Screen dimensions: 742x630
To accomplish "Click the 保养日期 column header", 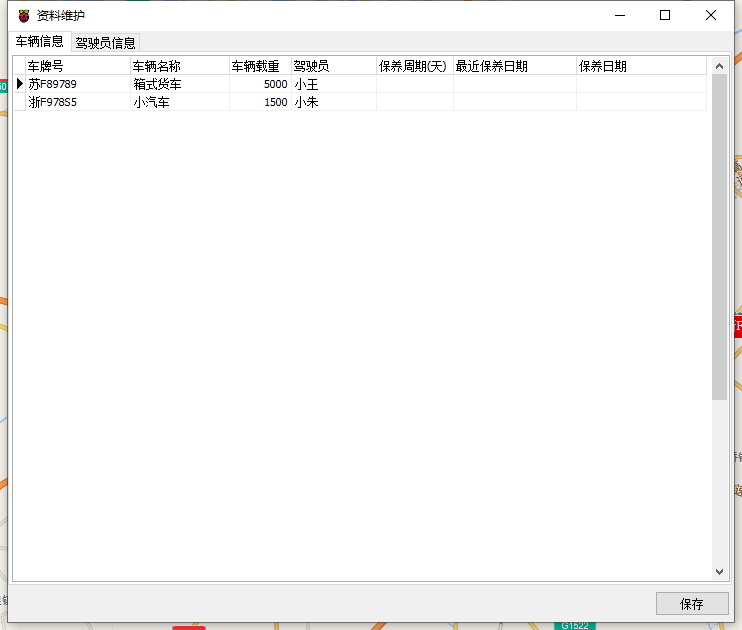I will (x=641, y=66).
